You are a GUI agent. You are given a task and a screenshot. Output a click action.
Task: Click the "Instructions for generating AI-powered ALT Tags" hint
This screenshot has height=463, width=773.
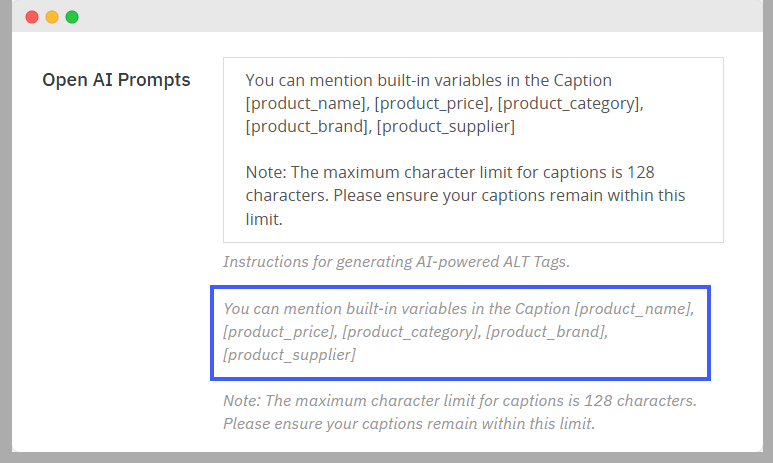point(397,262)
